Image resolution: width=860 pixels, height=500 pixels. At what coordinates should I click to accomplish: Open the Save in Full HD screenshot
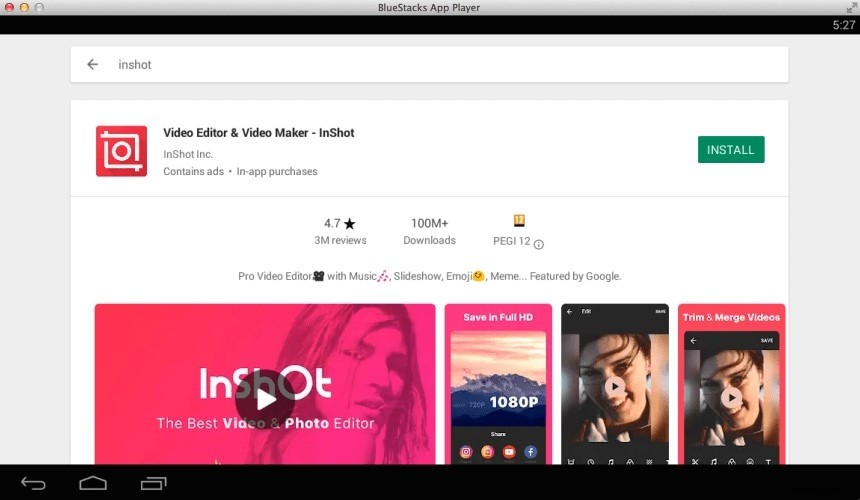tap(498, 384)
